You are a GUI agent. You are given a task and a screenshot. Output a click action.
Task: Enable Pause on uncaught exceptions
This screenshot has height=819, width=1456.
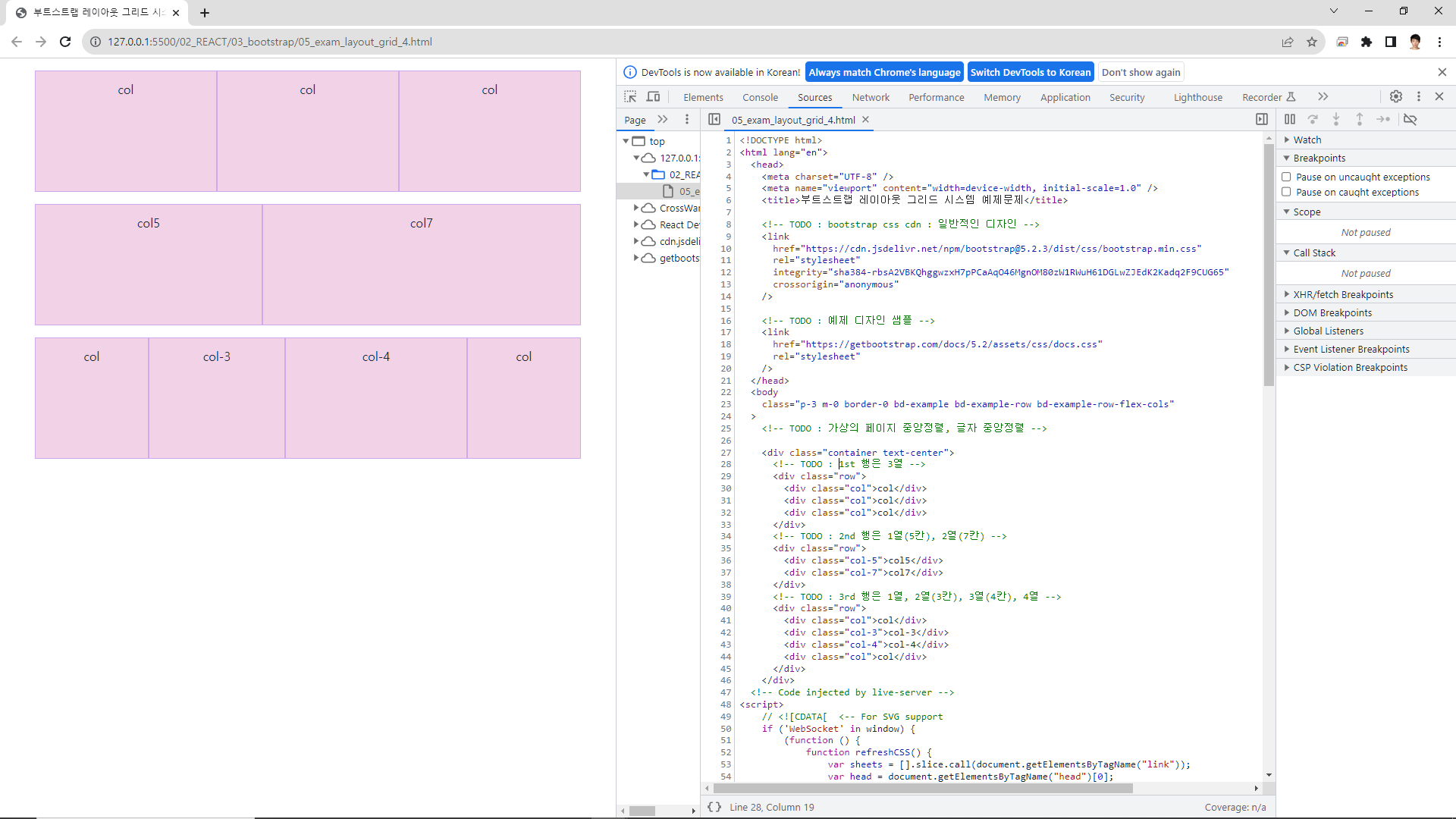[1286, 177]
